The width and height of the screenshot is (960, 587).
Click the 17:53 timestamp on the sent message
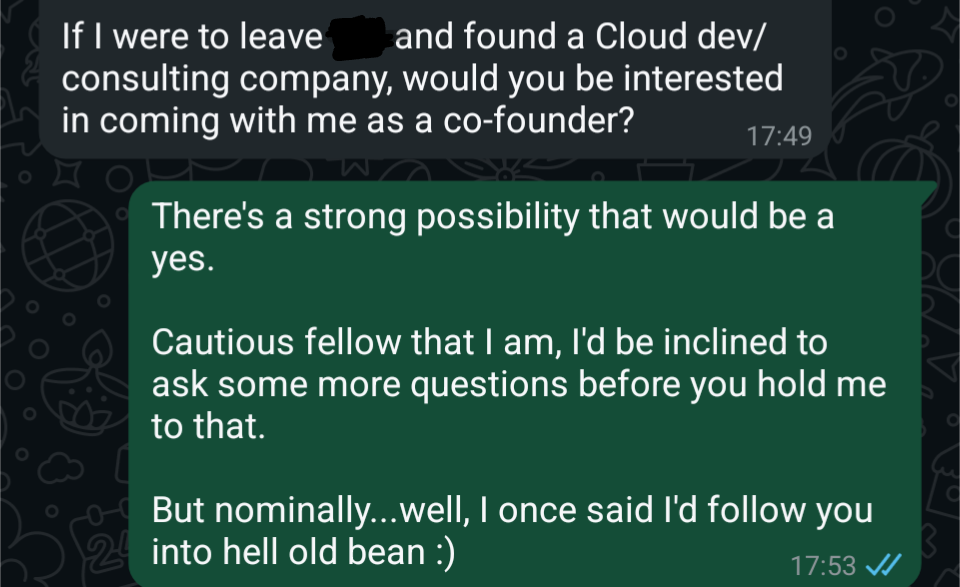822,567
